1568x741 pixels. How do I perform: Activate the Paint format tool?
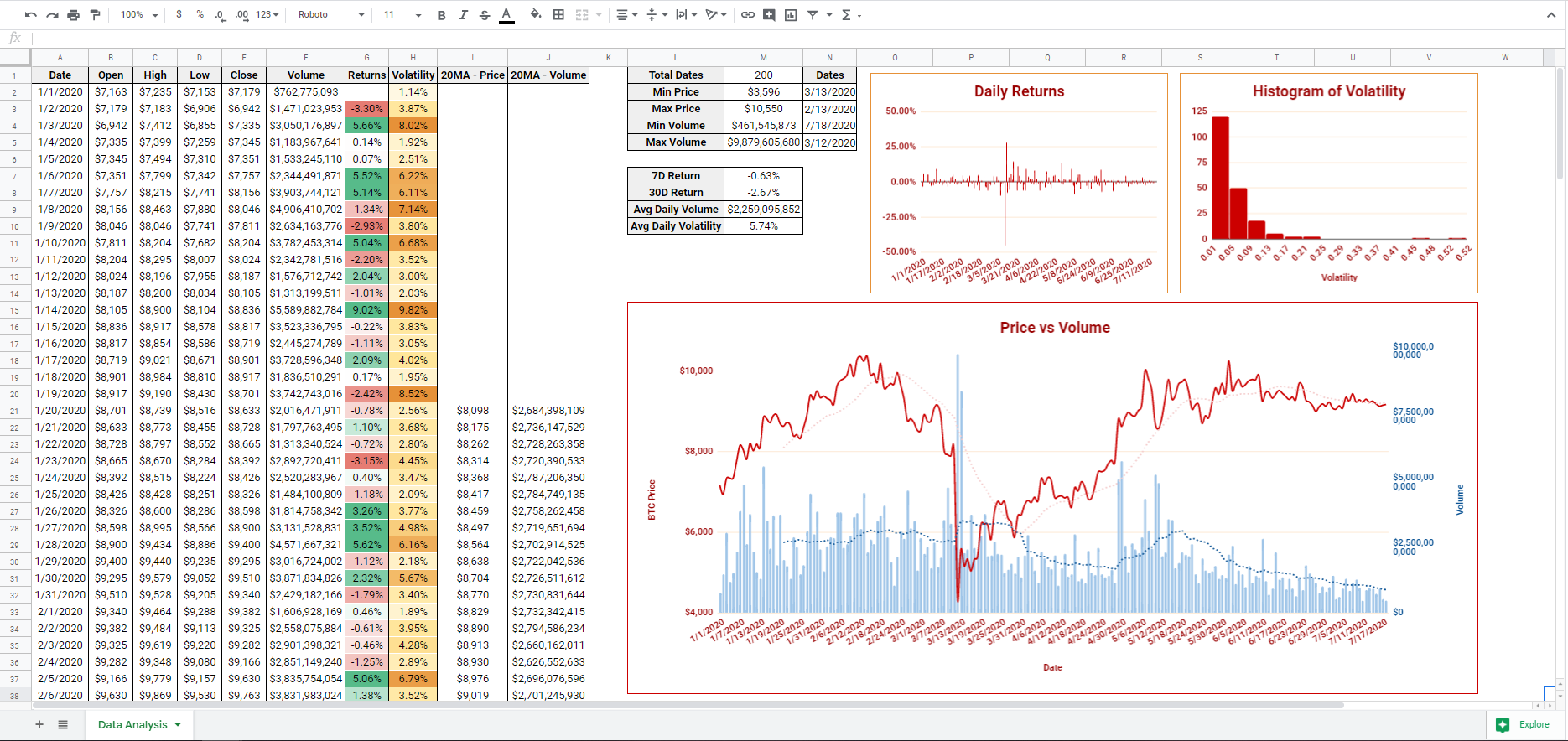[95, 15]
